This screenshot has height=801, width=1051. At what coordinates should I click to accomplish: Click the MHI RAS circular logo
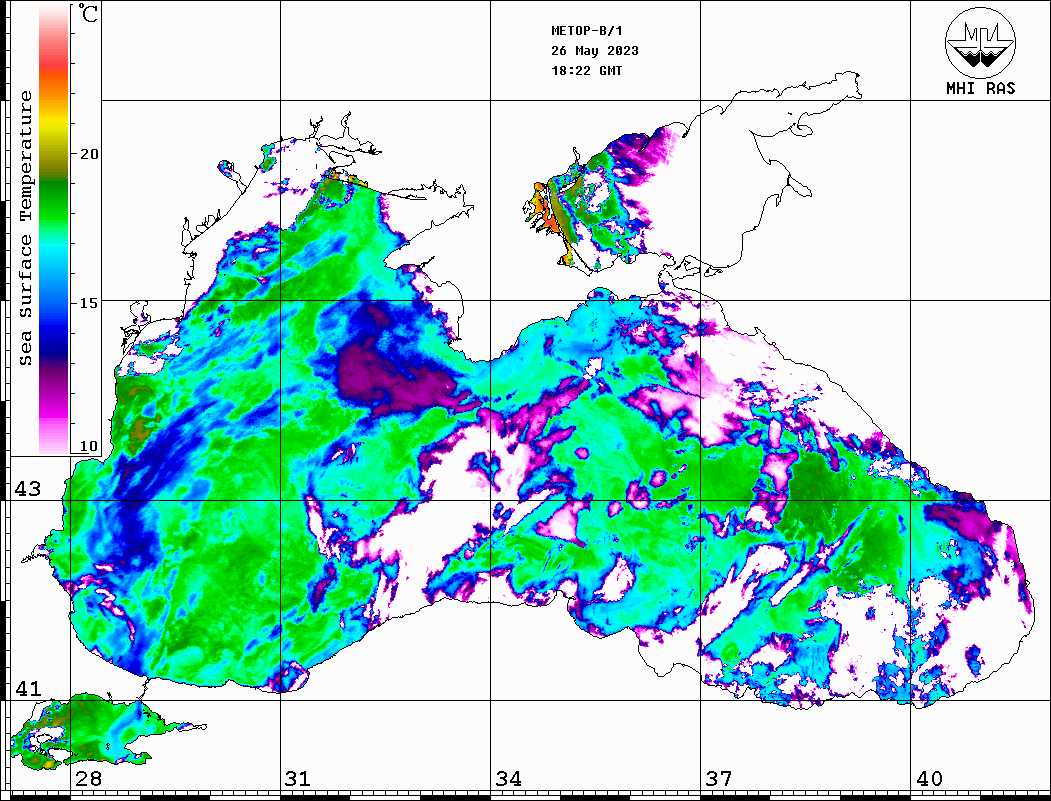[x=980, y=42]
